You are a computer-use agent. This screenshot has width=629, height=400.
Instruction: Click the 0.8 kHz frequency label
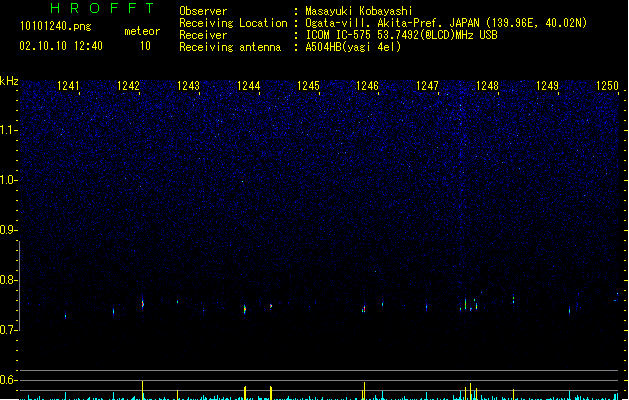[8, 280]
